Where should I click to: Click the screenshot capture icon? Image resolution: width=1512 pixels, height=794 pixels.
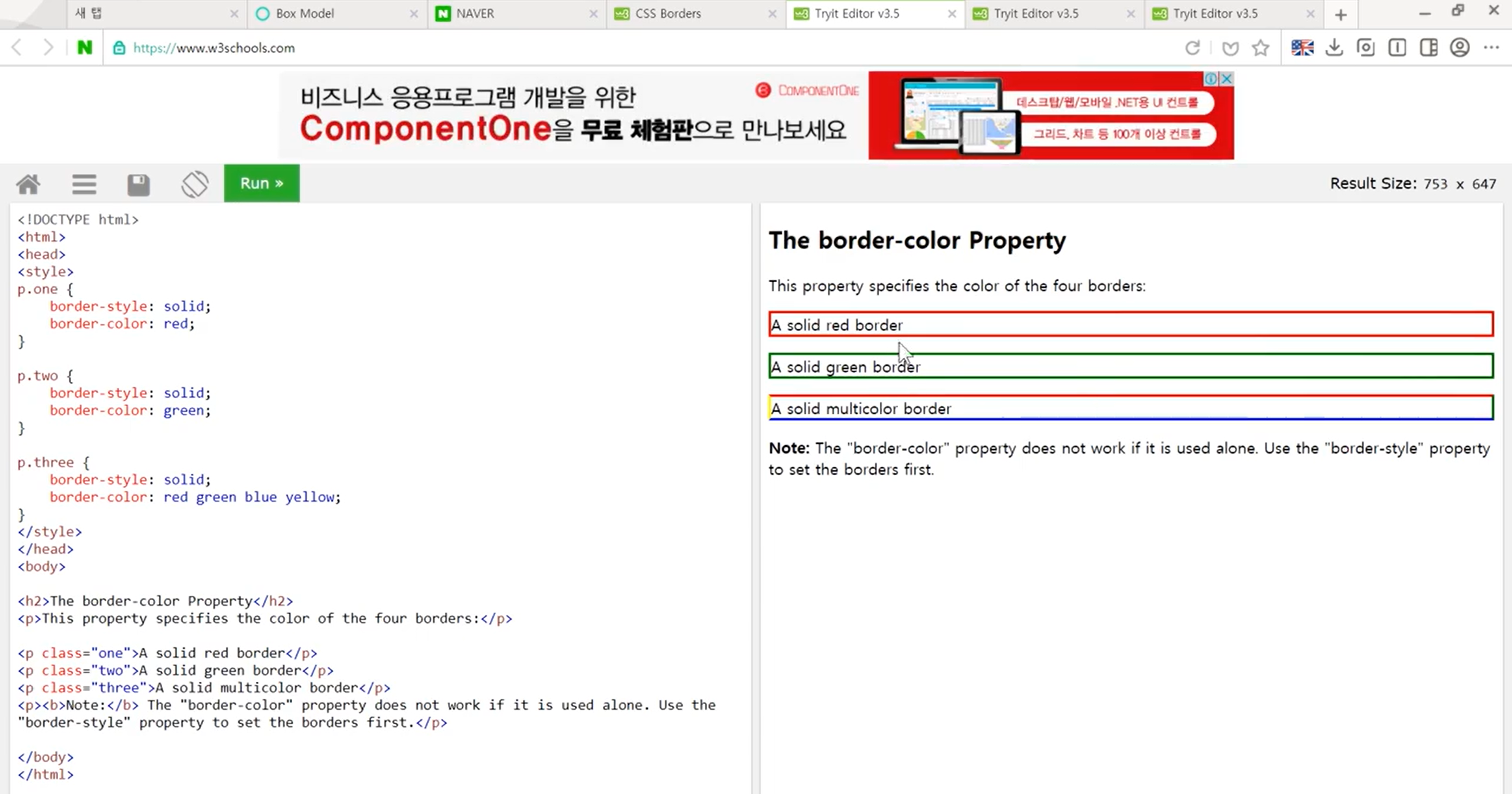tap(1366, 48)
